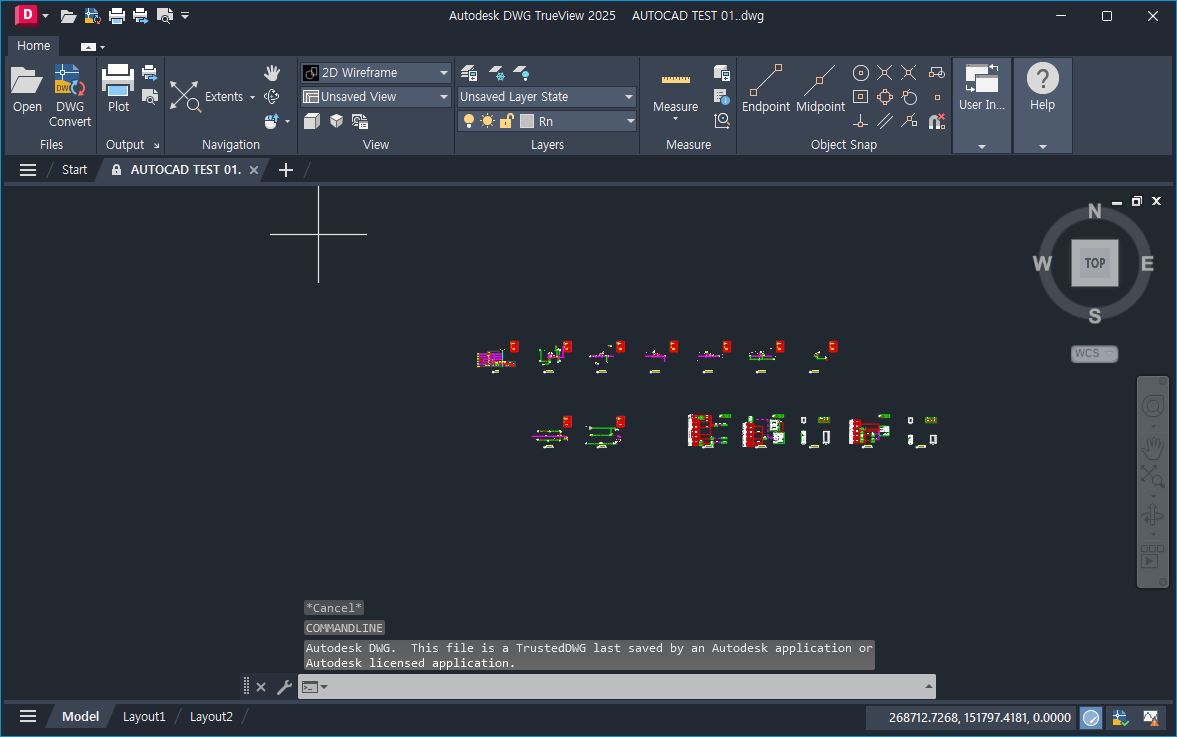Open Plot Preview in Output panel
This screenshot has width=1177, height=737.
coord(149,97)
